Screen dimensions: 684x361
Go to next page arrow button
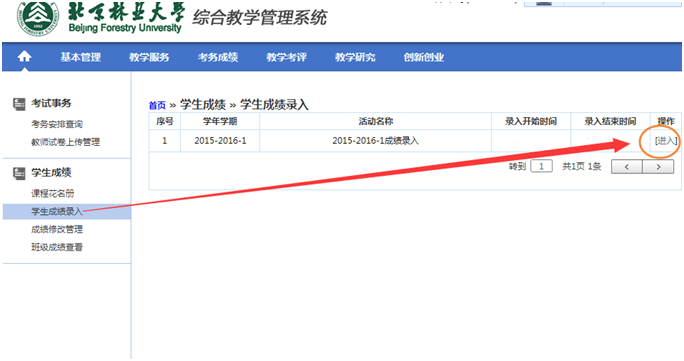(658, 167)
